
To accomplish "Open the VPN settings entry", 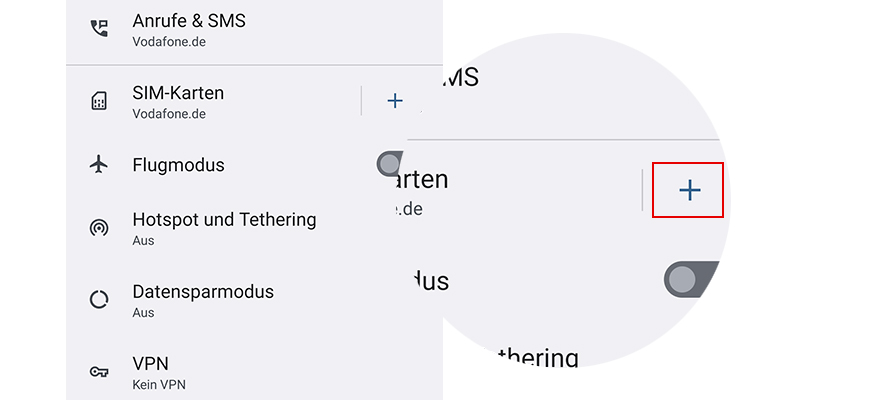I will [149, 363].
